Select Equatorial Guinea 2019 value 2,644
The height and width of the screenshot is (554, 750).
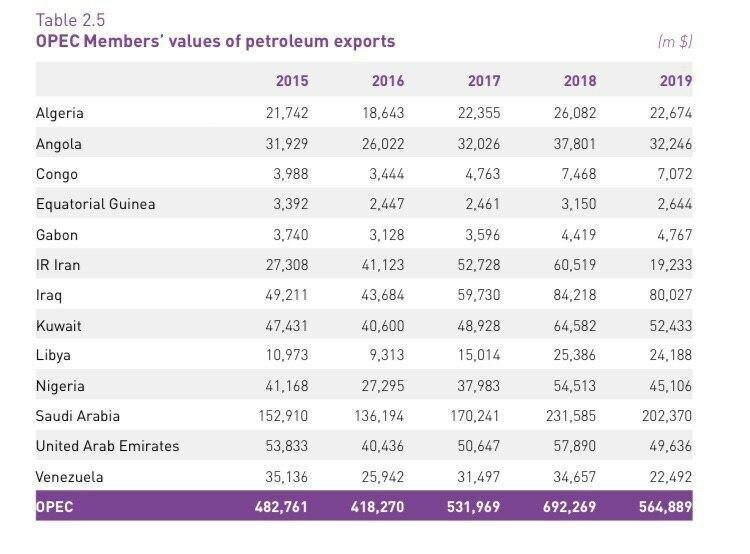click(x=674, y=204)
